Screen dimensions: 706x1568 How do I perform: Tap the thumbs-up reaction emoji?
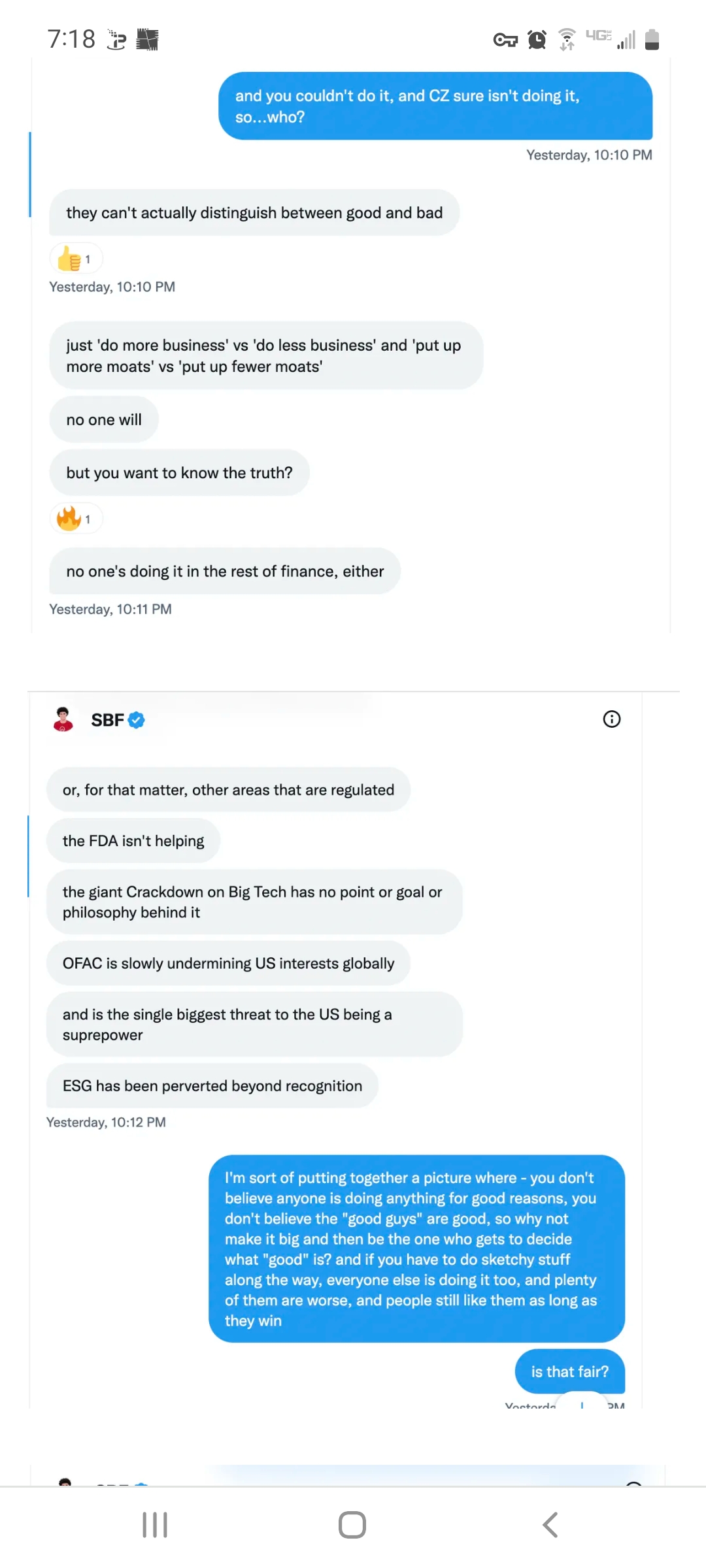[x=69, y=259]
